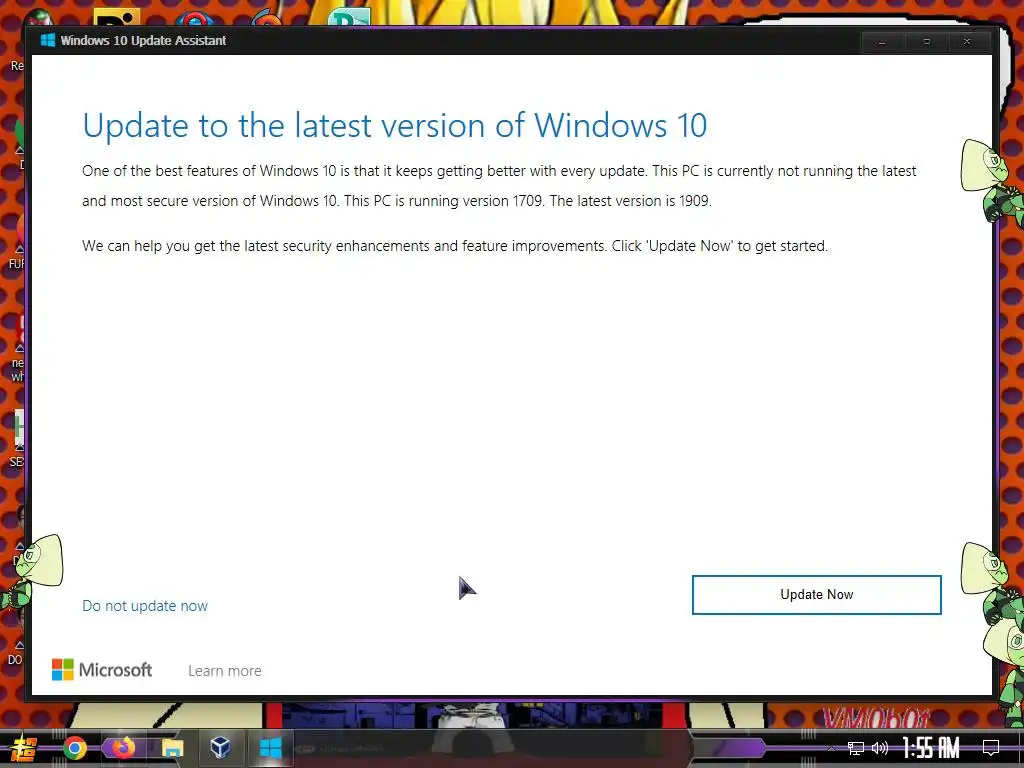Click the heading Update to the latest version

394,125
